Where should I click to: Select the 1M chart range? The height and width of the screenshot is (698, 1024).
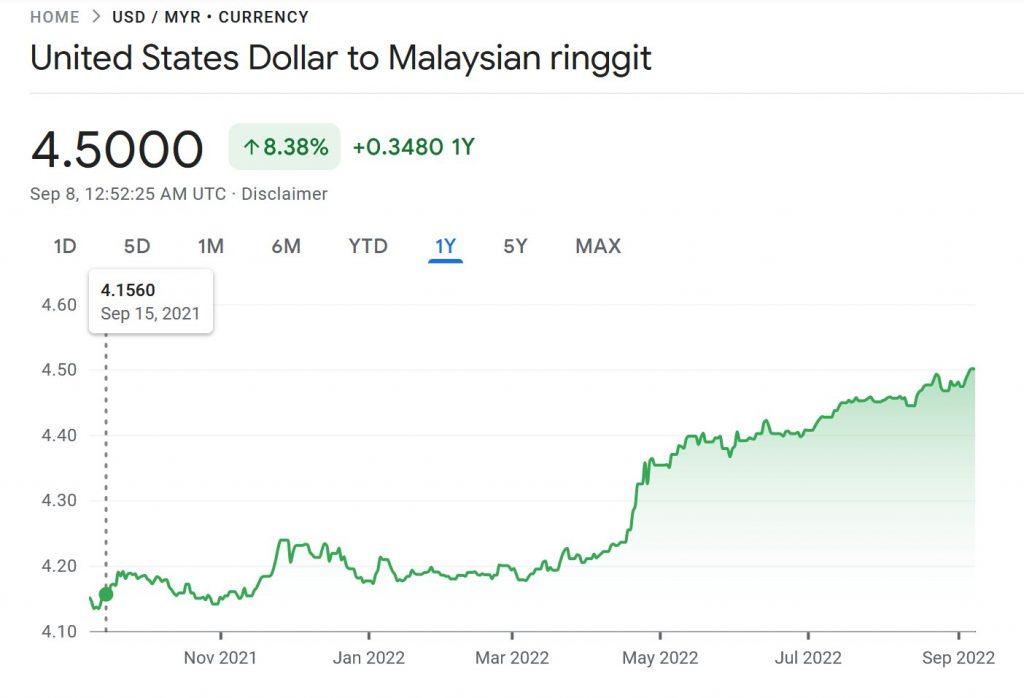point(210,246)
